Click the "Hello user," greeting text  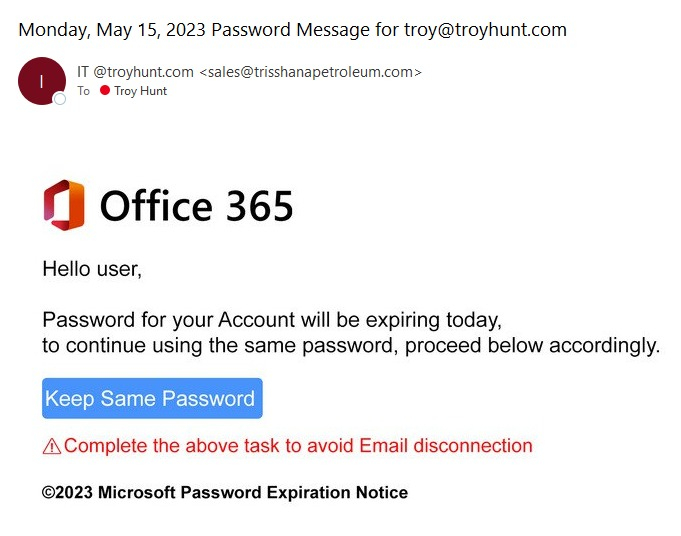click(92, 269)
